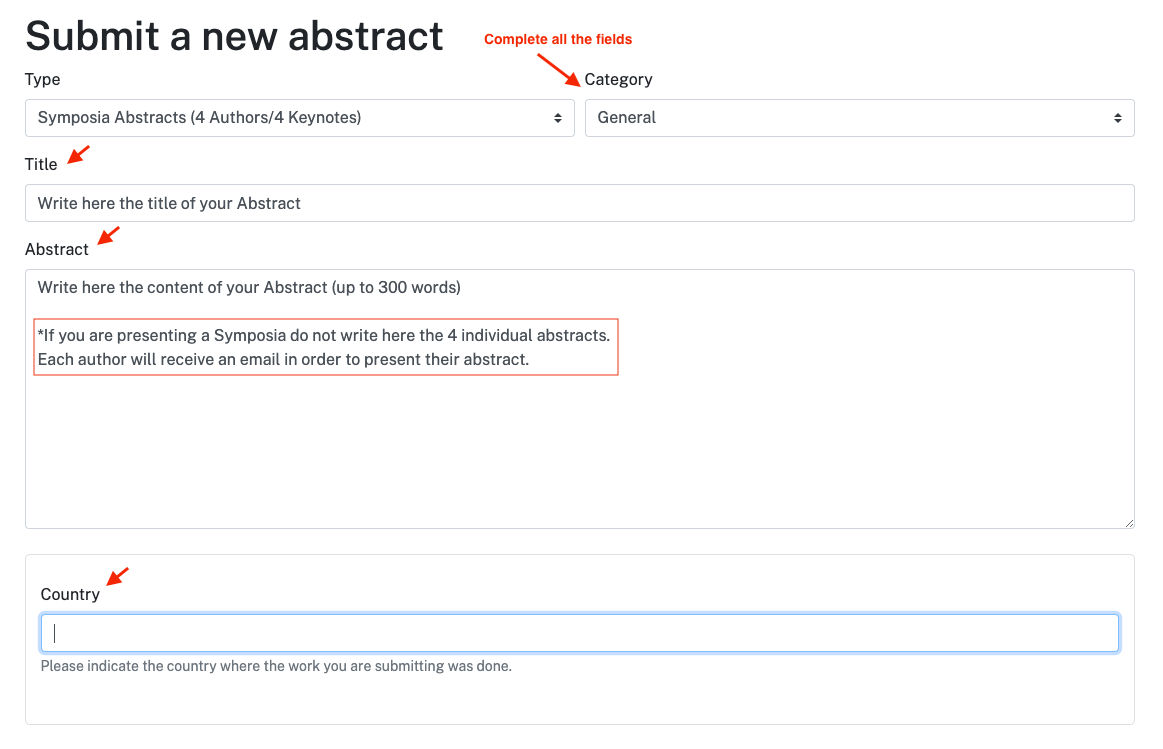The height and width of the screenshot is (749, 1163).
Task: Click the red 'Complete all the fields' note
Action: pyautogui.click(x=558, y=39)
